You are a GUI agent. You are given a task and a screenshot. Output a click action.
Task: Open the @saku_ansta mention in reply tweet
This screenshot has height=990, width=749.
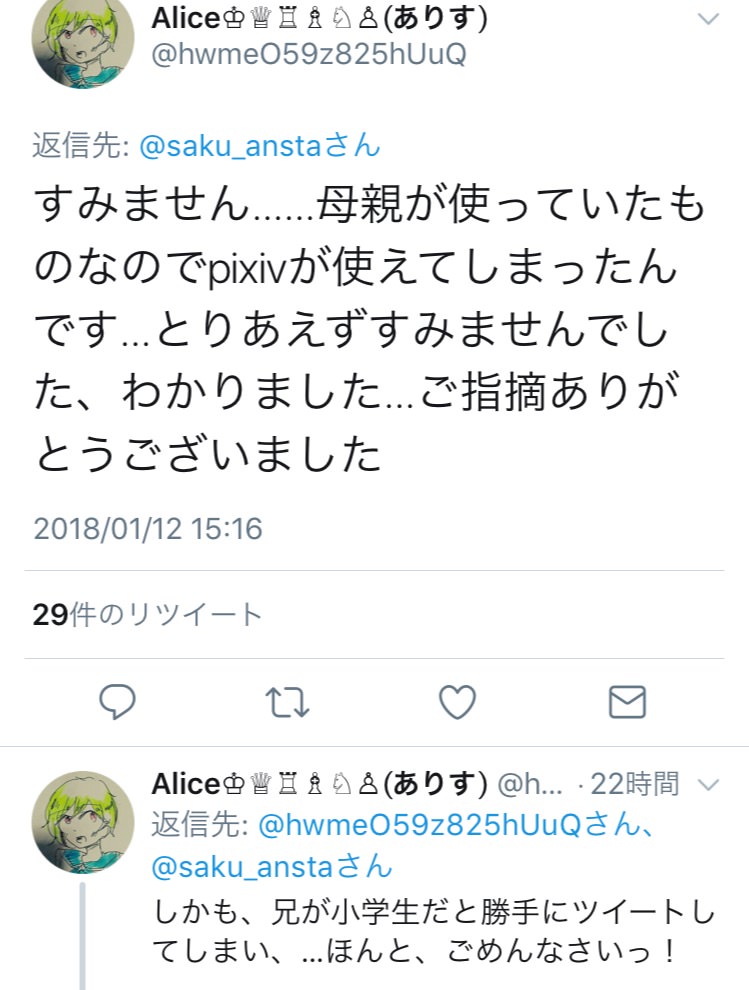point(272,866)
